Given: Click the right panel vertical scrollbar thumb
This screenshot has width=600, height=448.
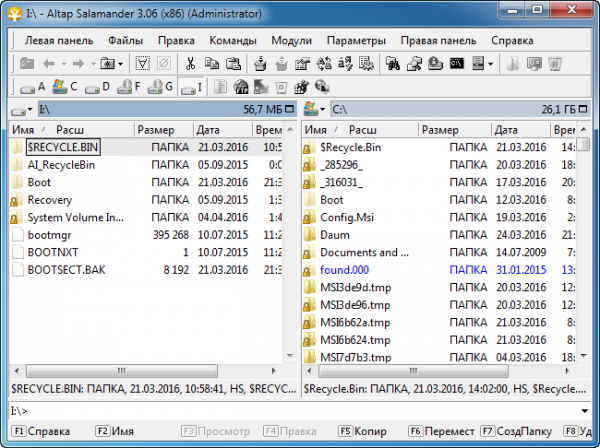Looking at the screenshot, I should pyautogui.click(x=584, y=145).
